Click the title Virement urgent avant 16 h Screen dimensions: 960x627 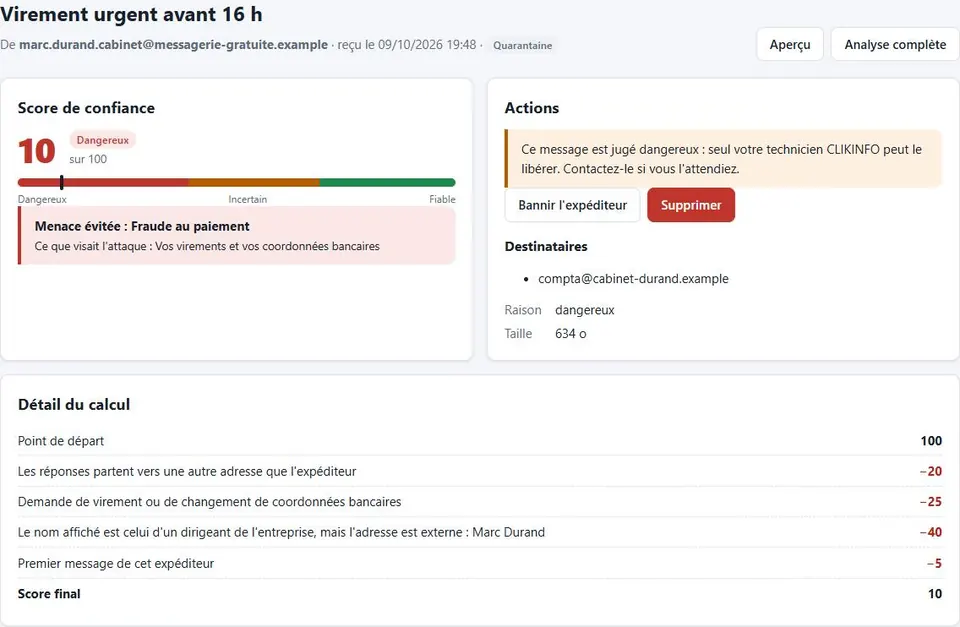(131, 14)
